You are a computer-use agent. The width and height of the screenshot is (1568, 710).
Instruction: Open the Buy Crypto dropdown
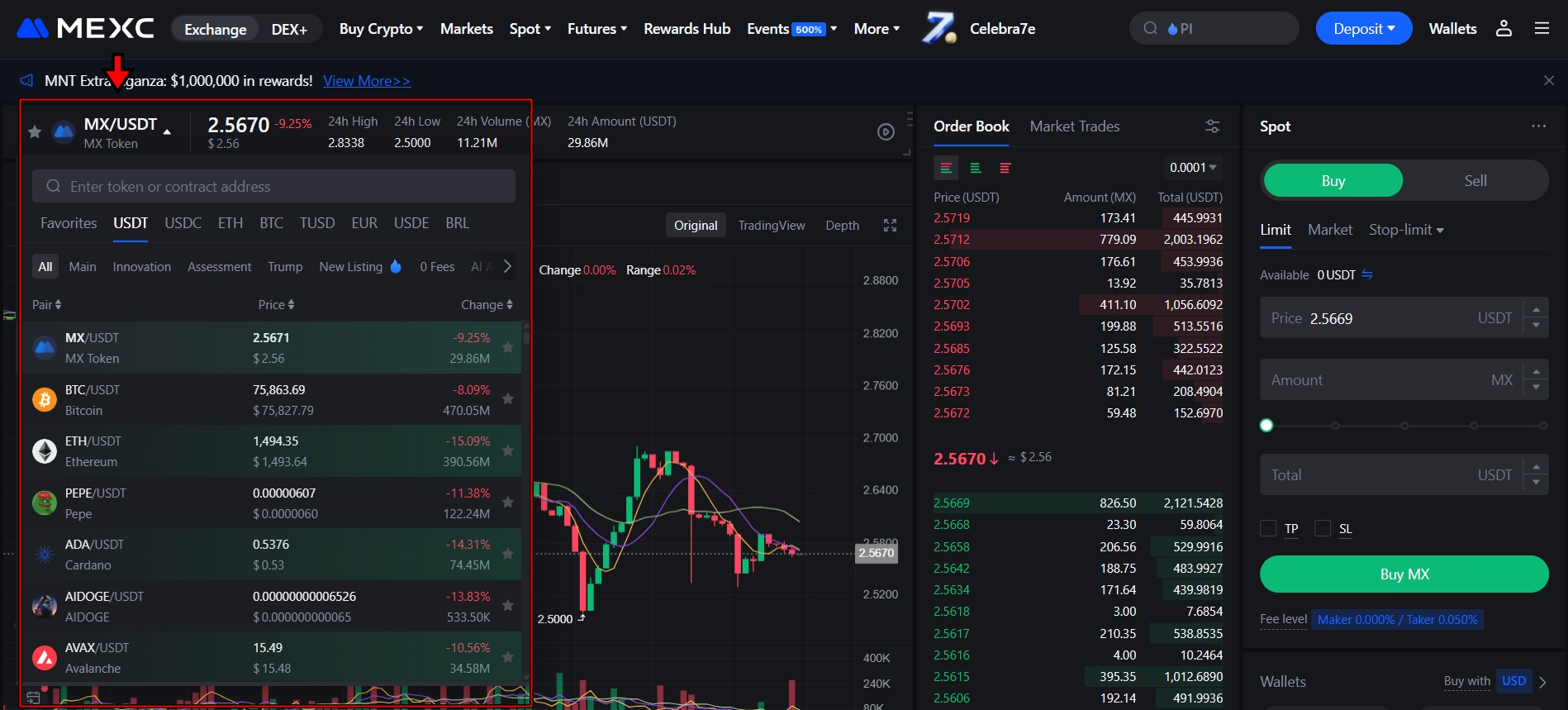(x=381, y=29)
